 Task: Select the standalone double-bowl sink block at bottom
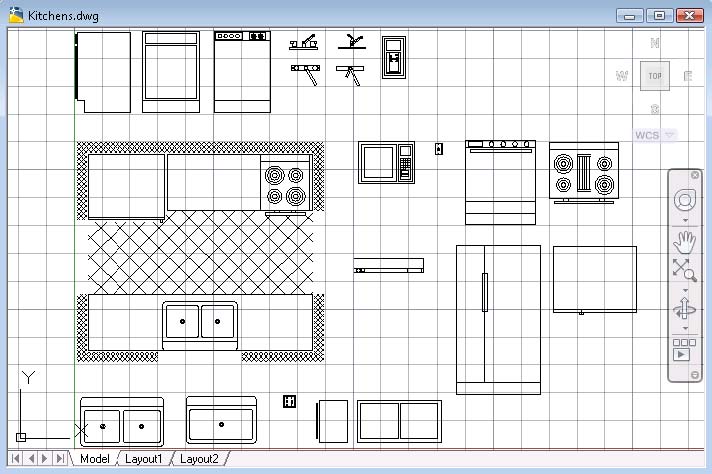(122, 422)
